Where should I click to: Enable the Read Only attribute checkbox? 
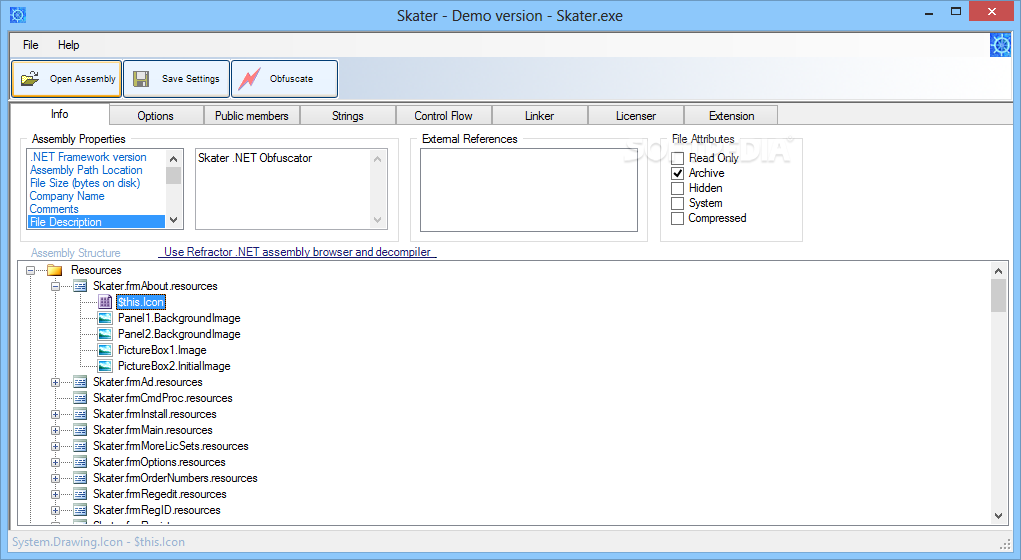[677, 158]
